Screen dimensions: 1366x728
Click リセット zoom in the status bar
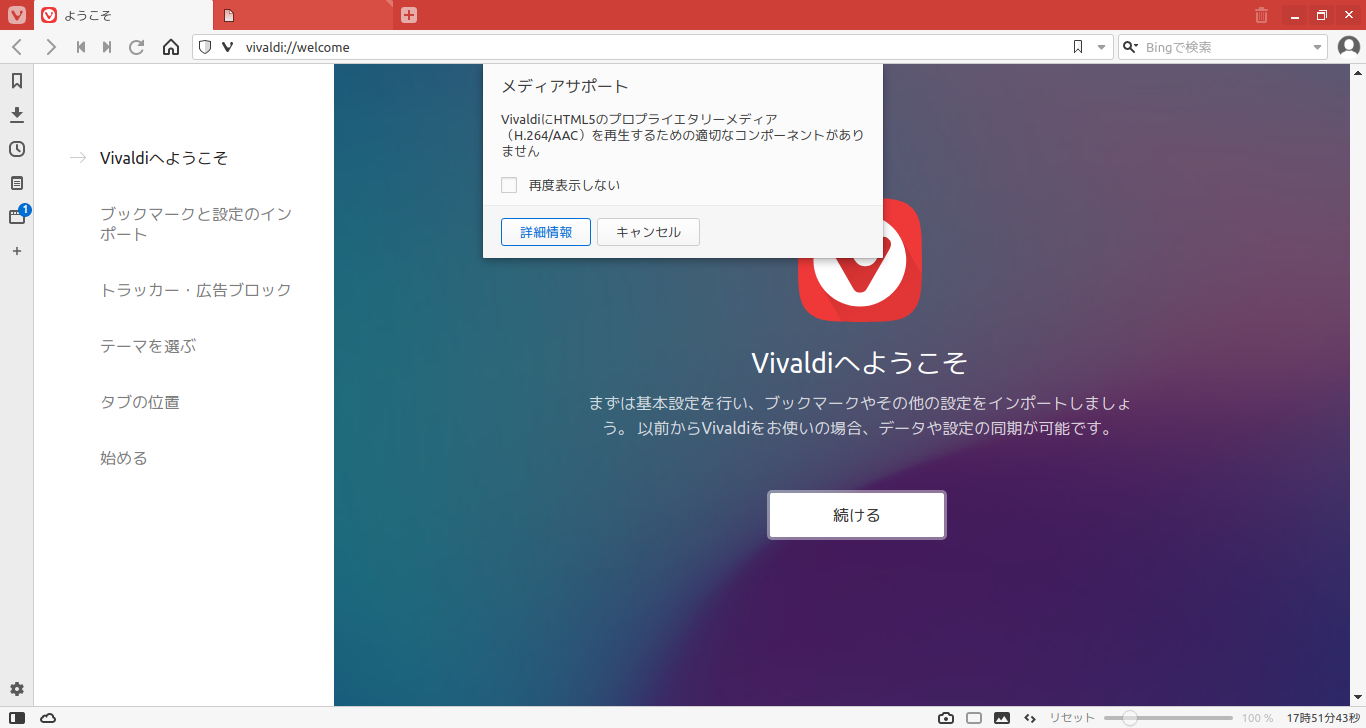(1072, 718)
